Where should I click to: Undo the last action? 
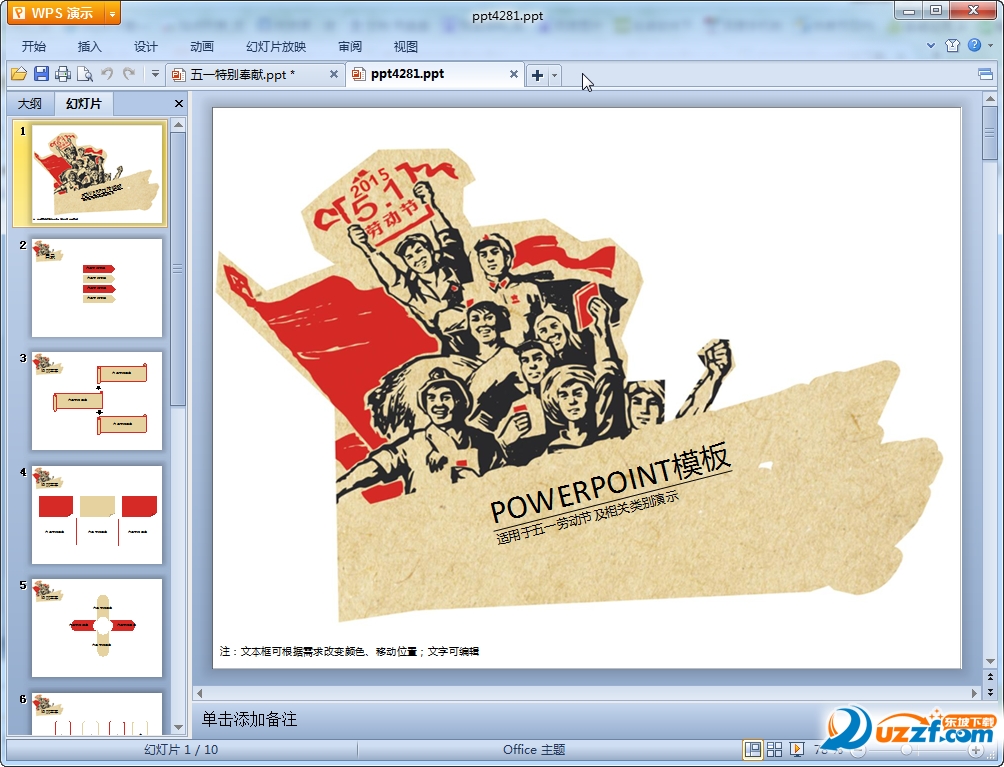click(x=107, y=74)
